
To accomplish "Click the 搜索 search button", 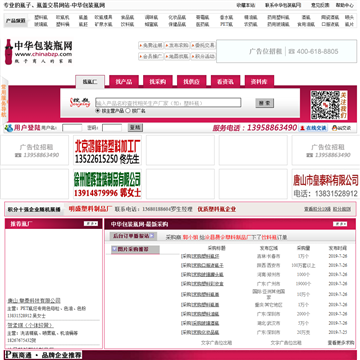I will (x=265, y=103).
